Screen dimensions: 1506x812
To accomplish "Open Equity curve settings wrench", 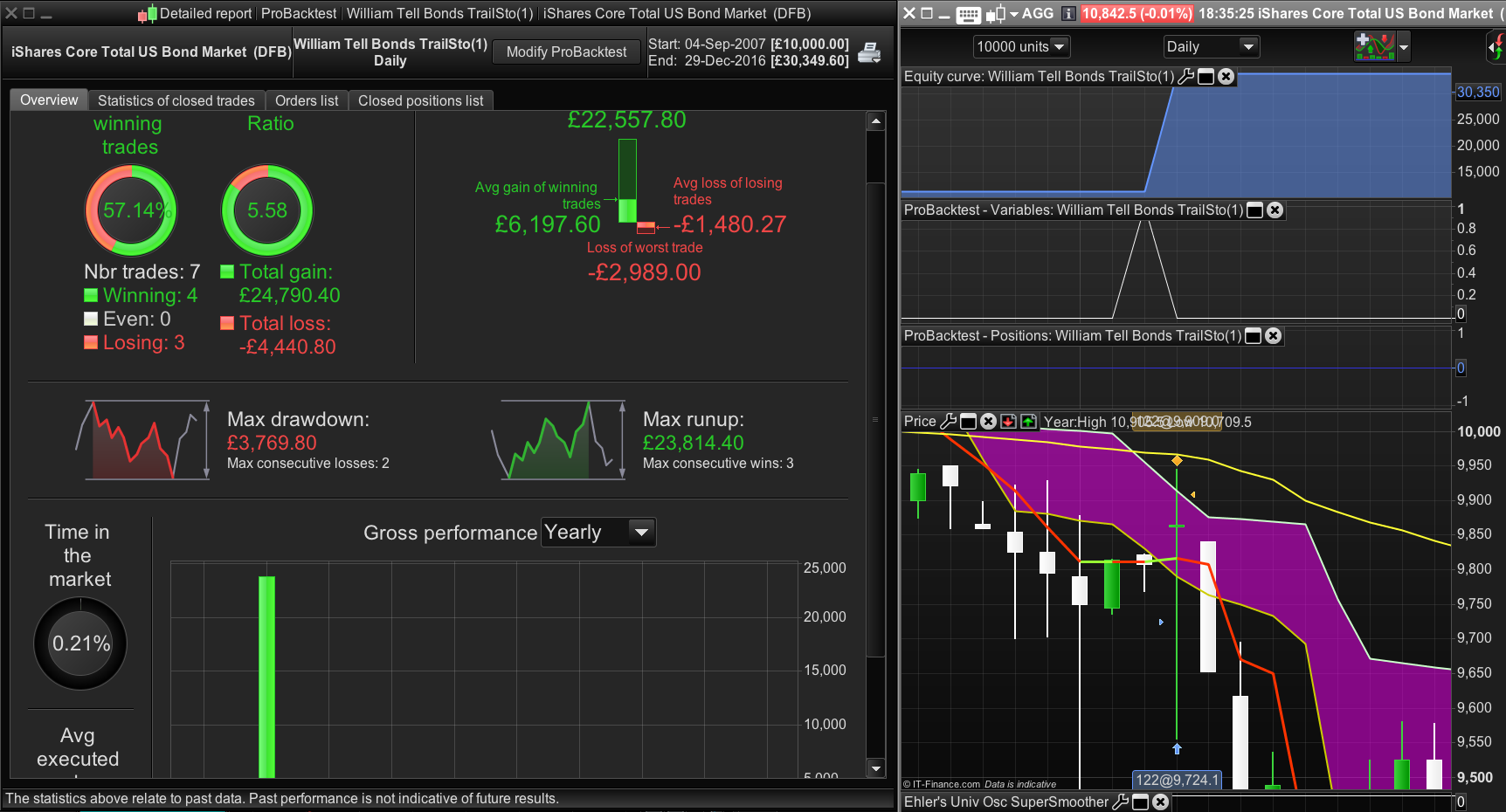I will coord(1186,77).
